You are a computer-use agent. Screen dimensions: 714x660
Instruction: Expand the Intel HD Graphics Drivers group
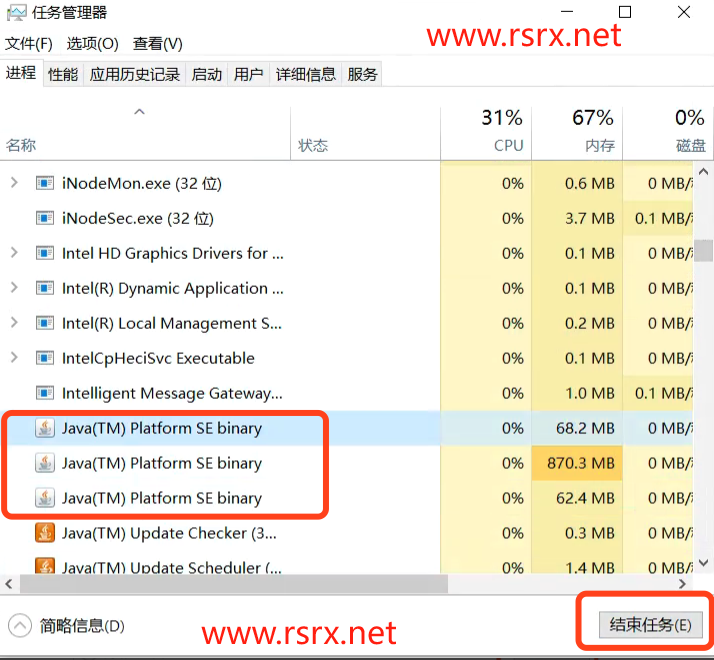point(14,253)
